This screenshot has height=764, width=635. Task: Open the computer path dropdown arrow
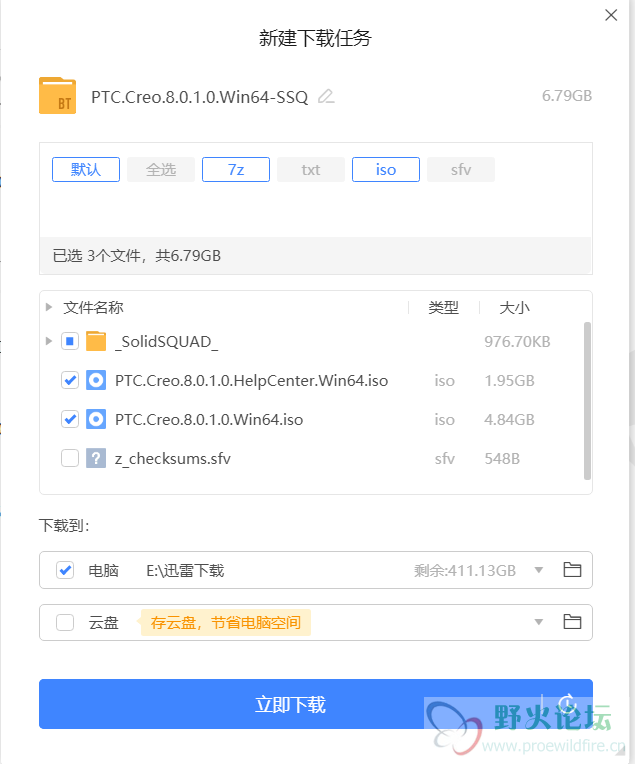[x=539, y=570]
